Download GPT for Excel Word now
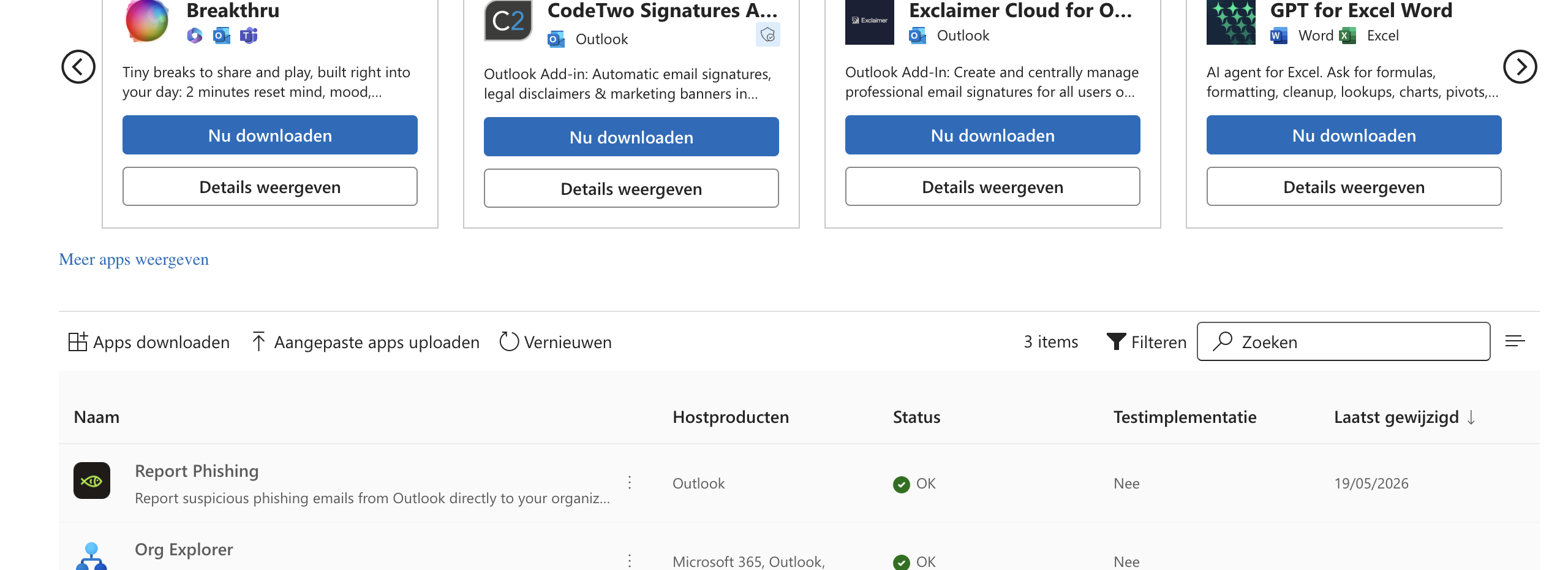This screenshot has width=1568, height=570. [1354, 135]
